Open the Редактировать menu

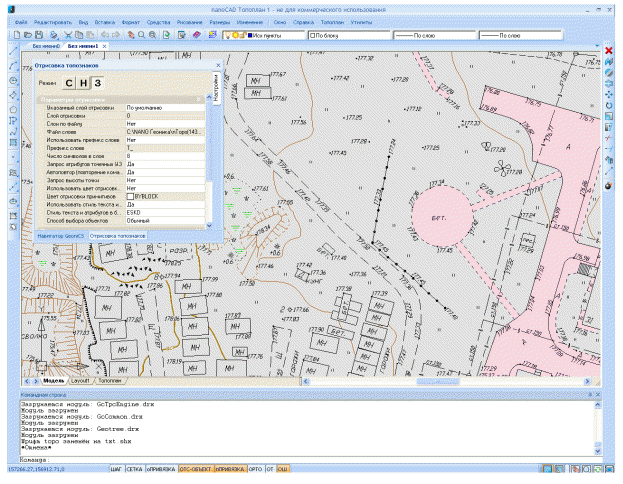[x=52, y=23]
